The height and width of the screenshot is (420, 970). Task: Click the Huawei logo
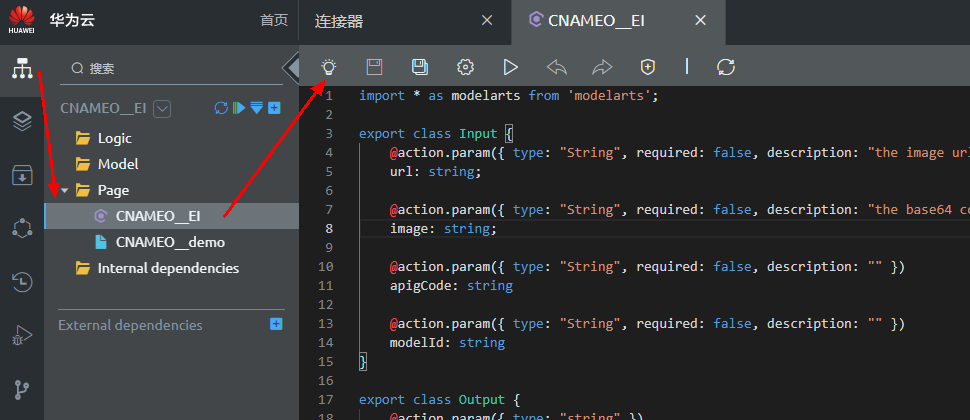pos(22,20)
